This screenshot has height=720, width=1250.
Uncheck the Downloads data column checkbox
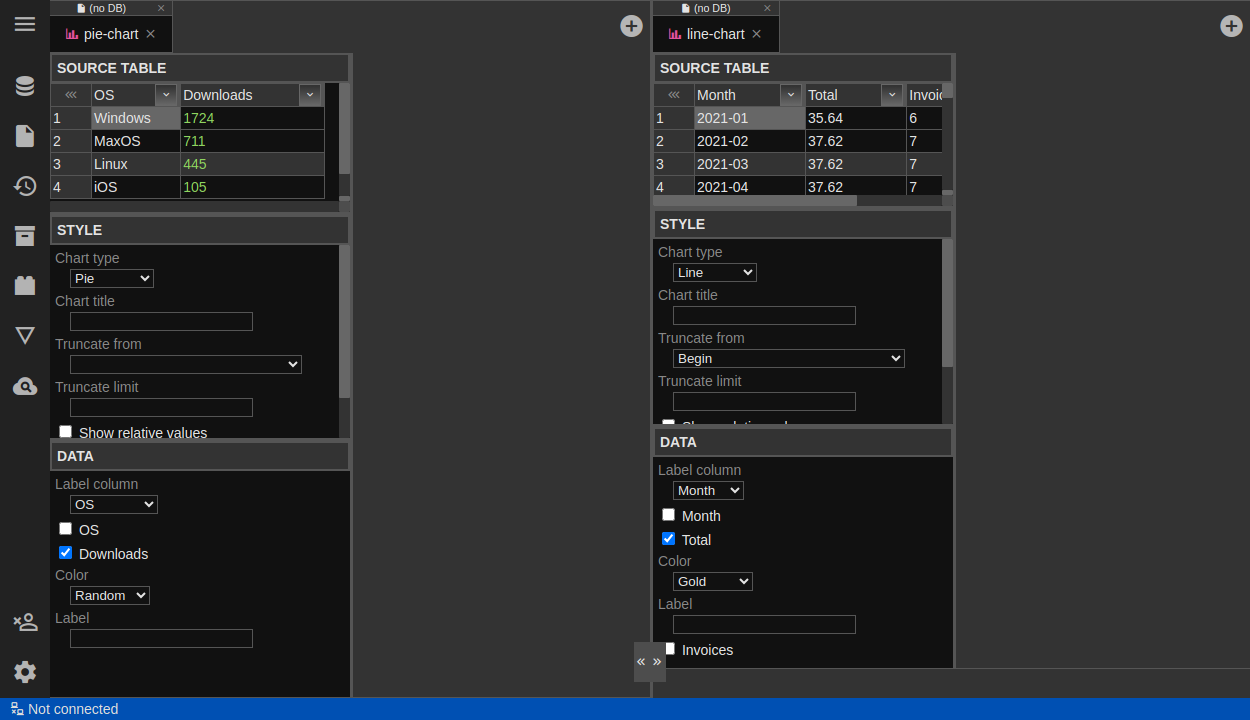click(66, 553)
